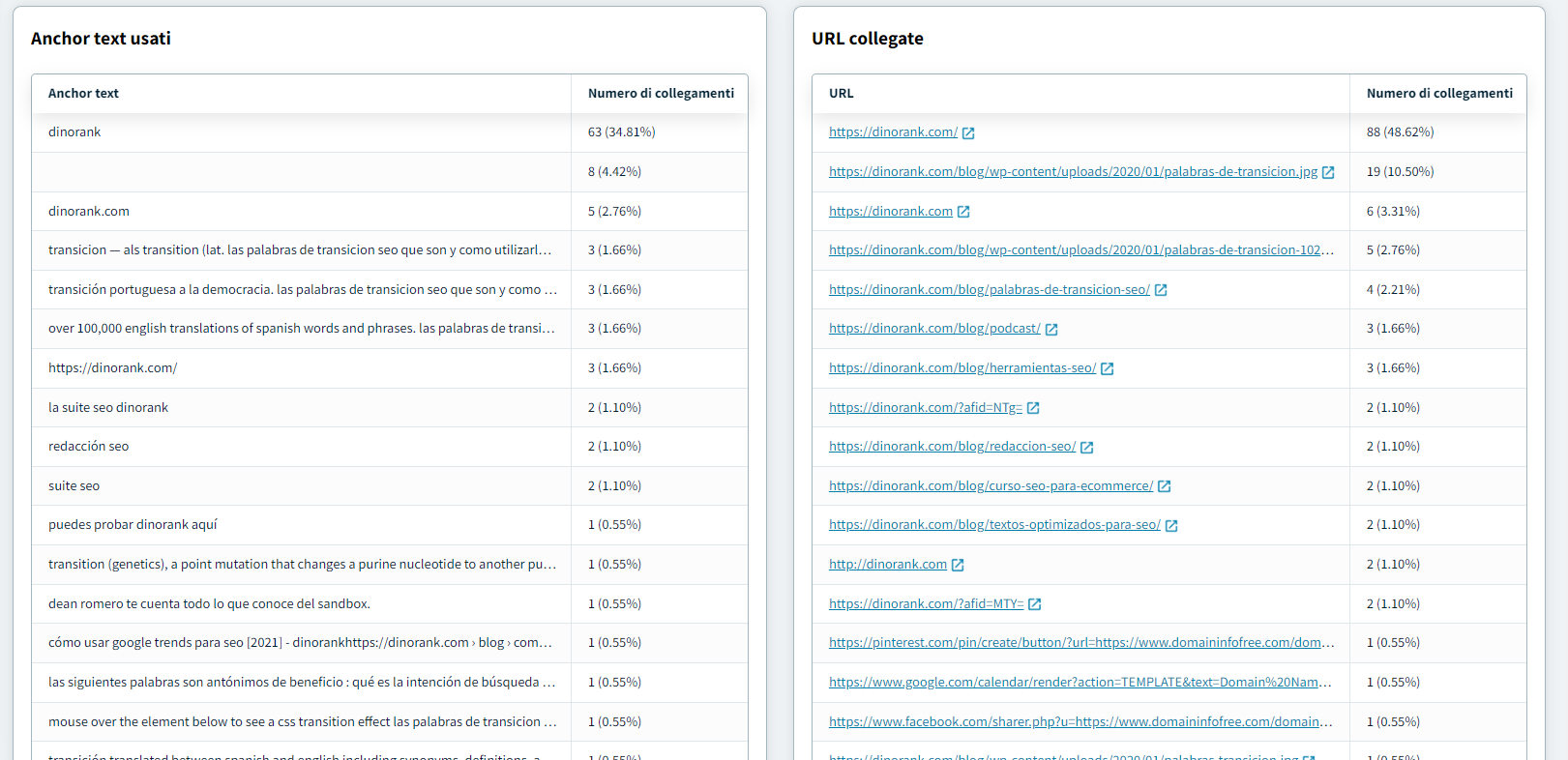This screenshot has height=760, width=1568.
Task: Open external icon next to http://dinorank.com
Action: 958,565
